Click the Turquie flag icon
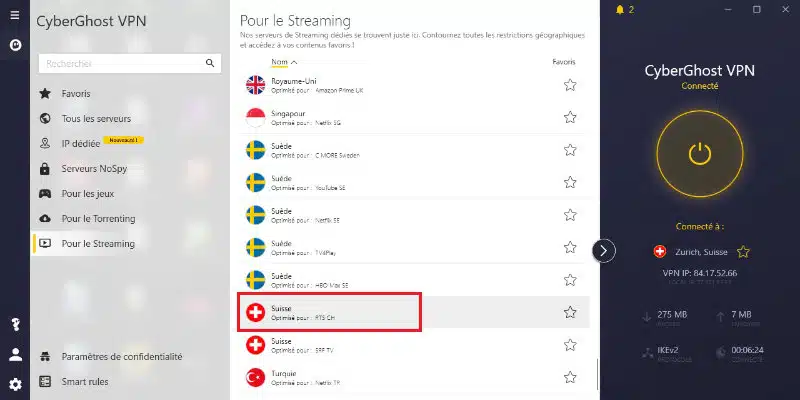Image resolution: width=800 pixels, height=400 pixels. pos(256,378)
